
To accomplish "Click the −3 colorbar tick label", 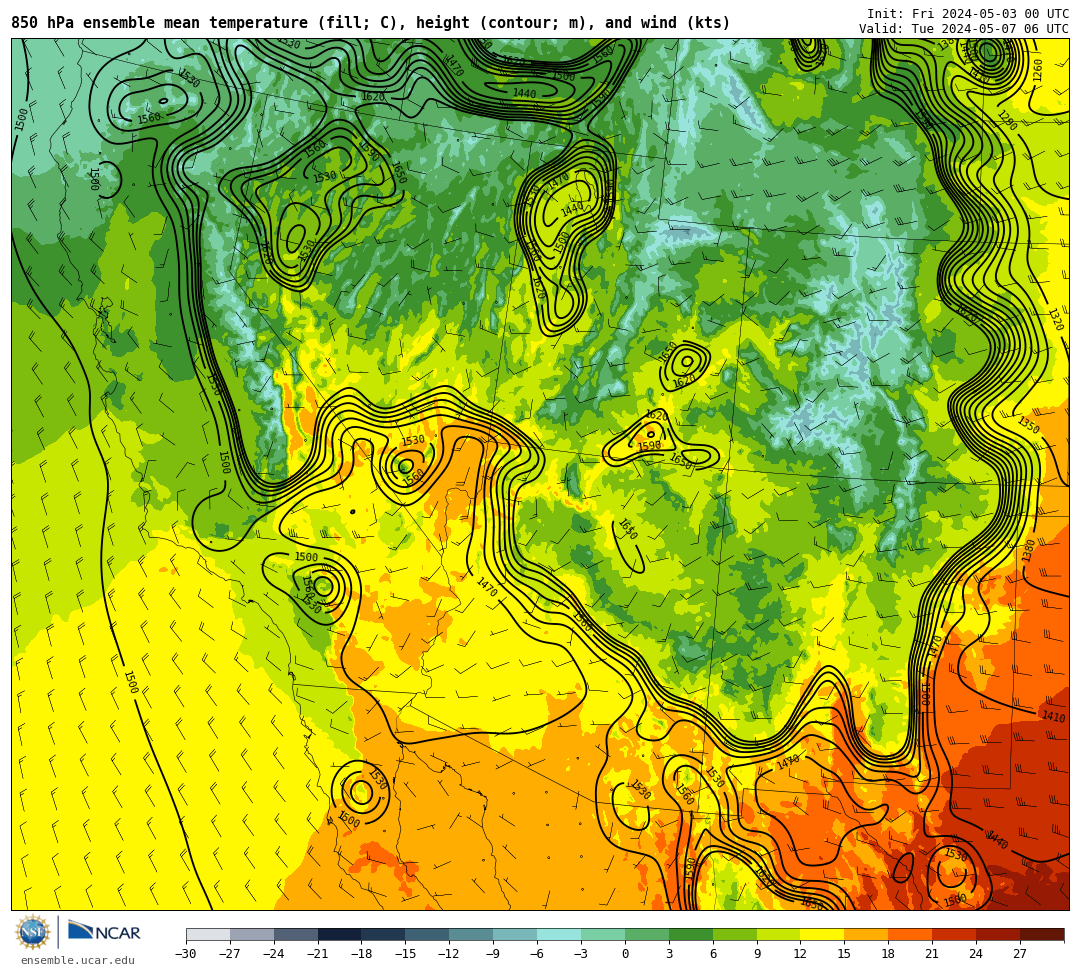I will tap(581, 954).
